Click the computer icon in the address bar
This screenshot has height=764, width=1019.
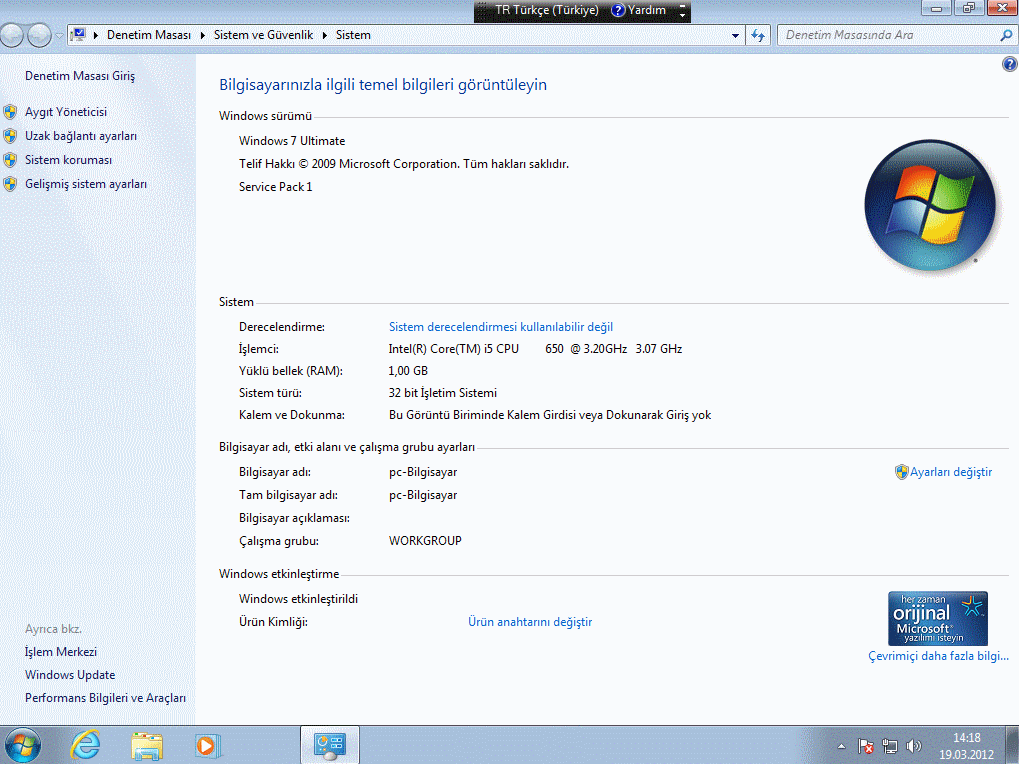(x=78, y=35)
